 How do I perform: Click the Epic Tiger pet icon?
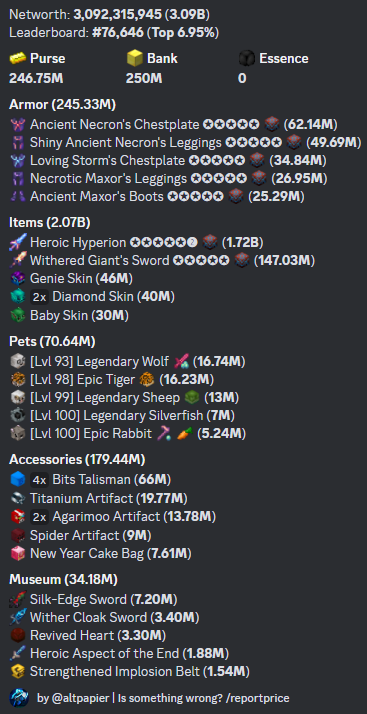coord(18,380)
